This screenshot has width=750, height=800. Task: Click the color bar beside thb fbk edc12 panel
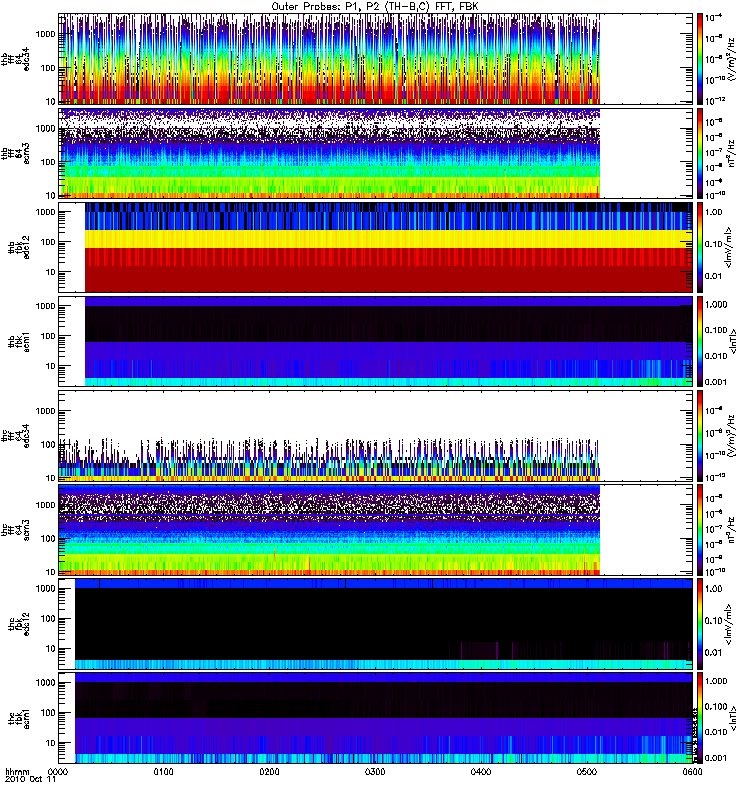(x=700, y=247)
